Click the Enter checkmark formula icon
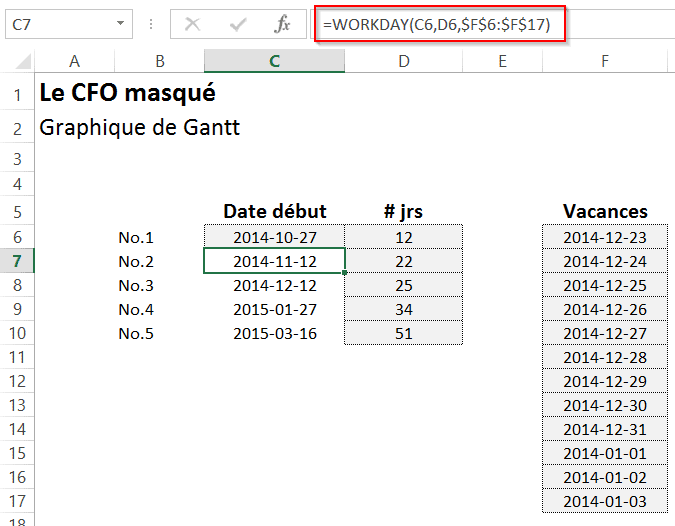 coord(238,24)
